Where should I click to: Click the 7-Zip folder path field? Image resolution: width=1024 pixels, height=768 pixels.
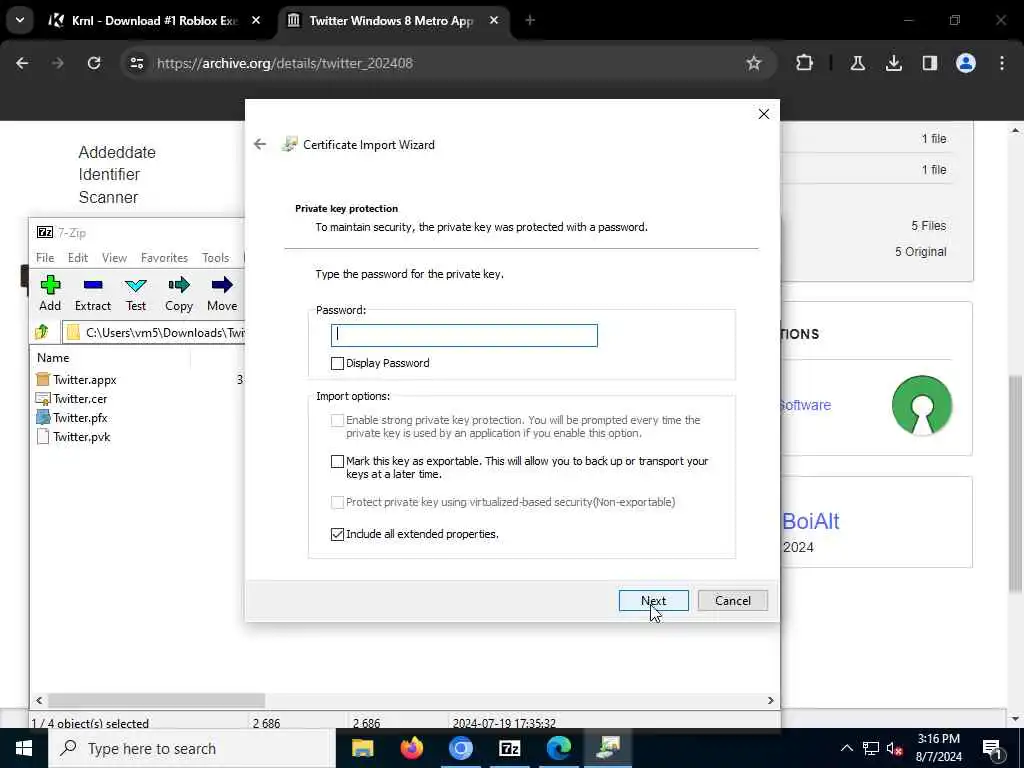[x=154, y=332]
